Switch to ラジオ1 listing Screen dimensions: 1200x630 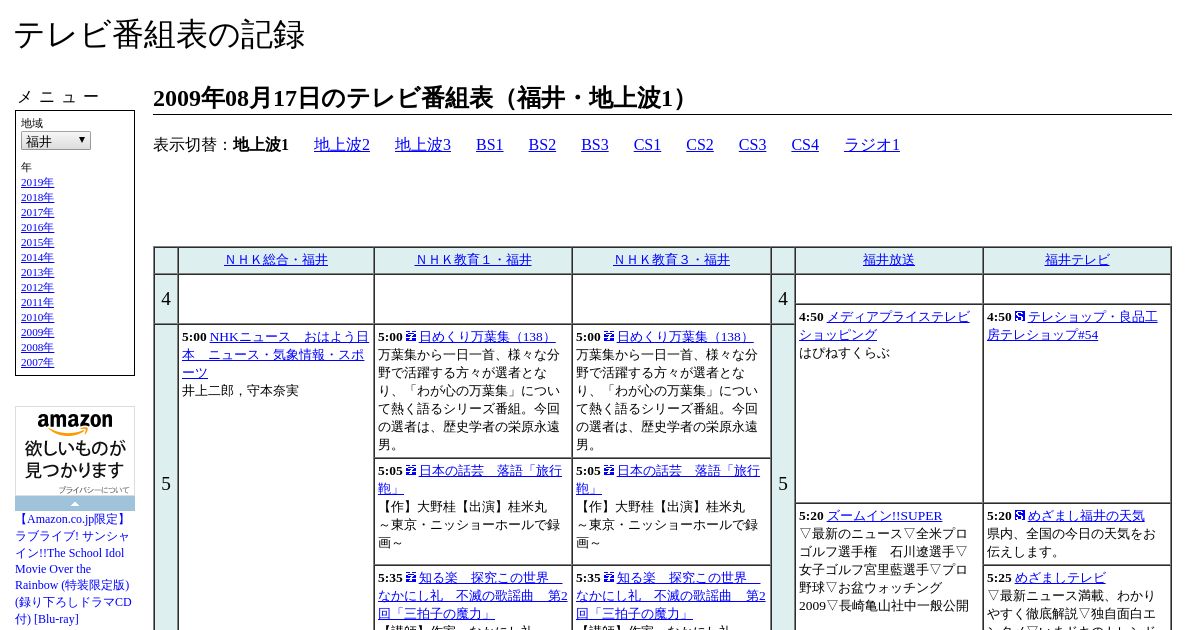tap(872, 145)
